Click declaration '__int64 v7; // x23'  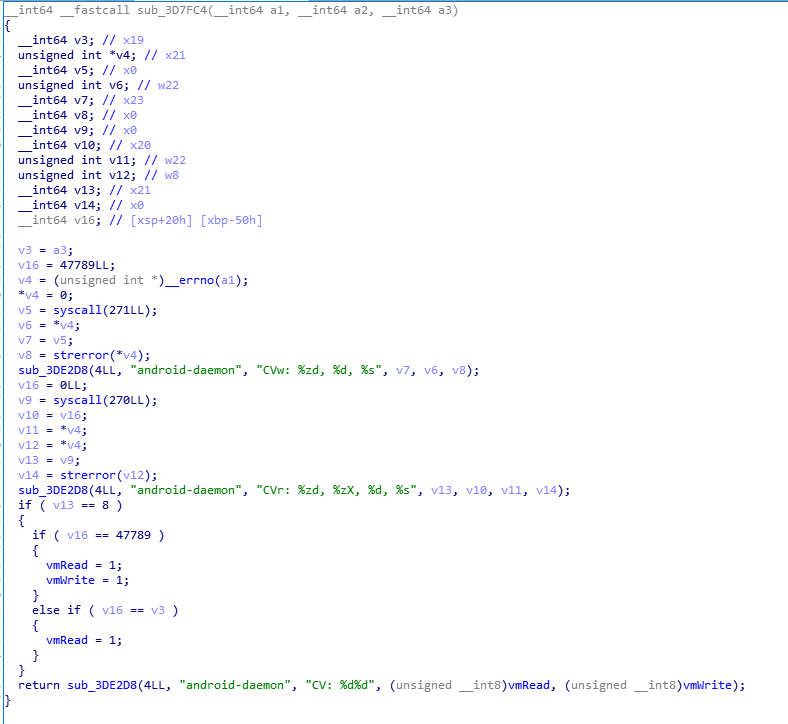[81, 100]
